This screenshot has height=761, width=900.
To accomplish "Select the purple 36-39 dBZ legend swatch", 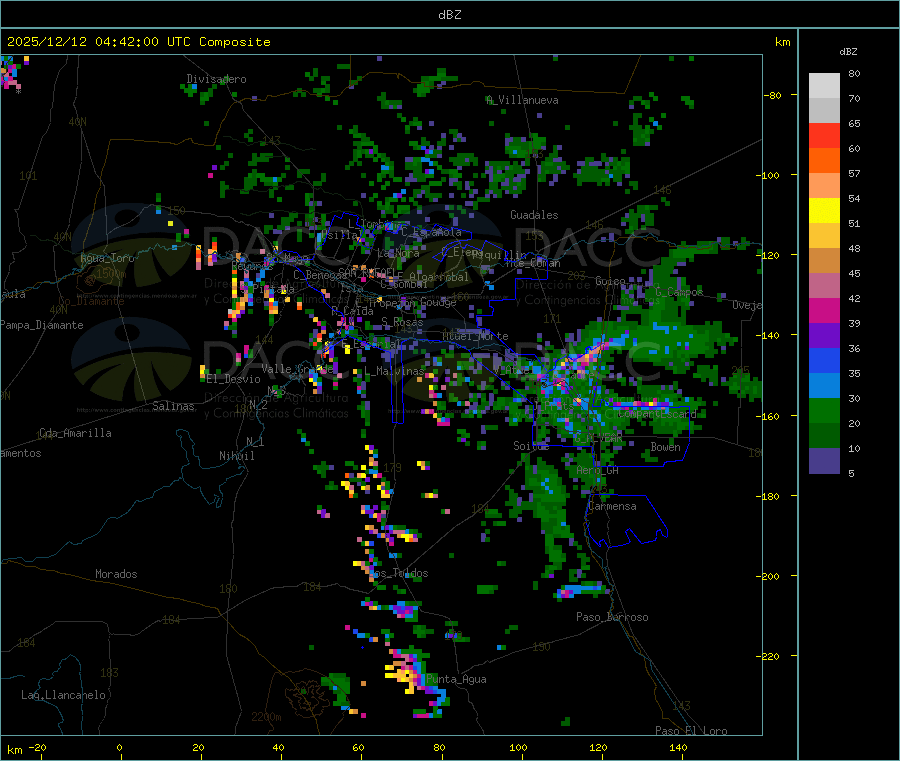I will coord(824,336).
